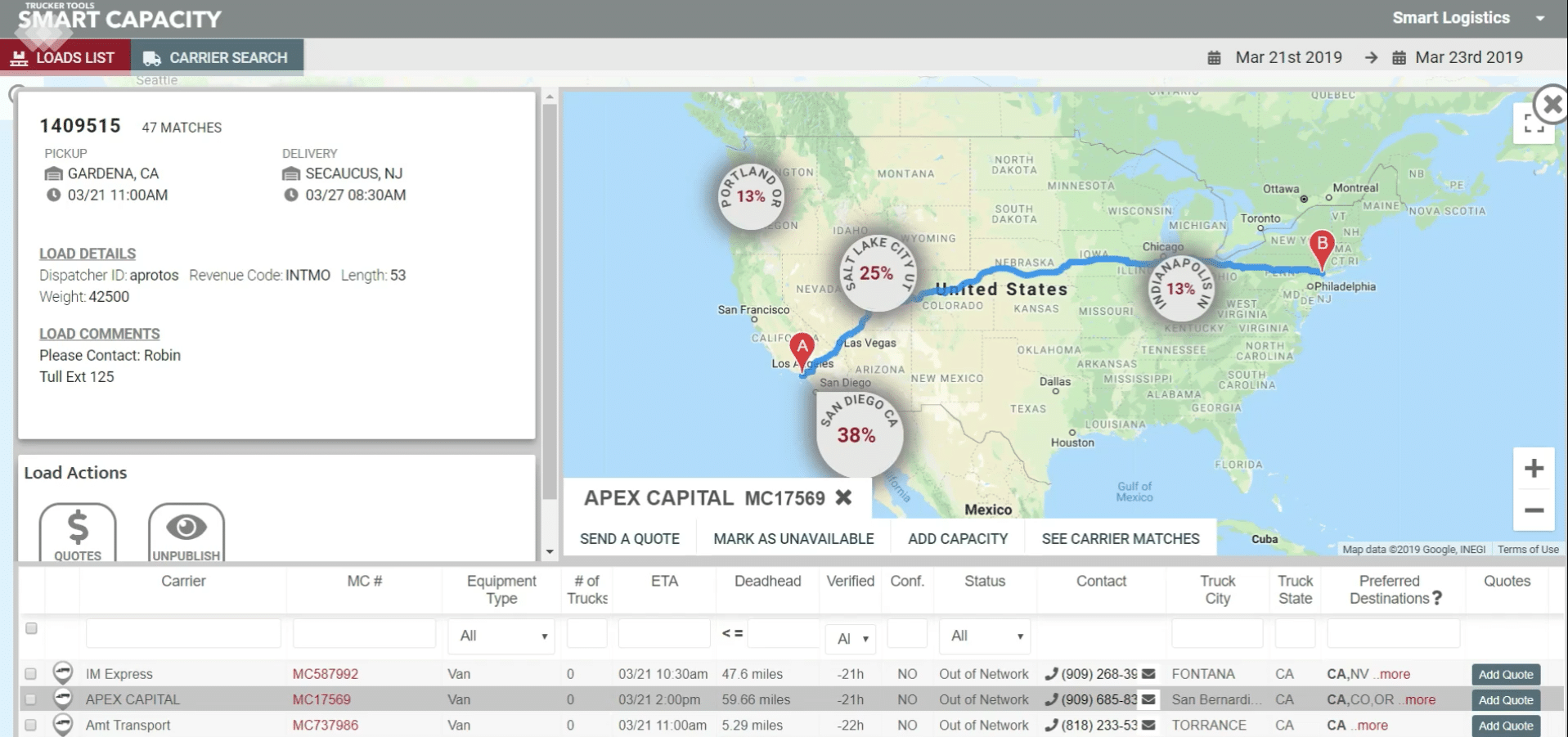Call IM Express phone icon (909) 268
1568x737 pixels.
1051,674
